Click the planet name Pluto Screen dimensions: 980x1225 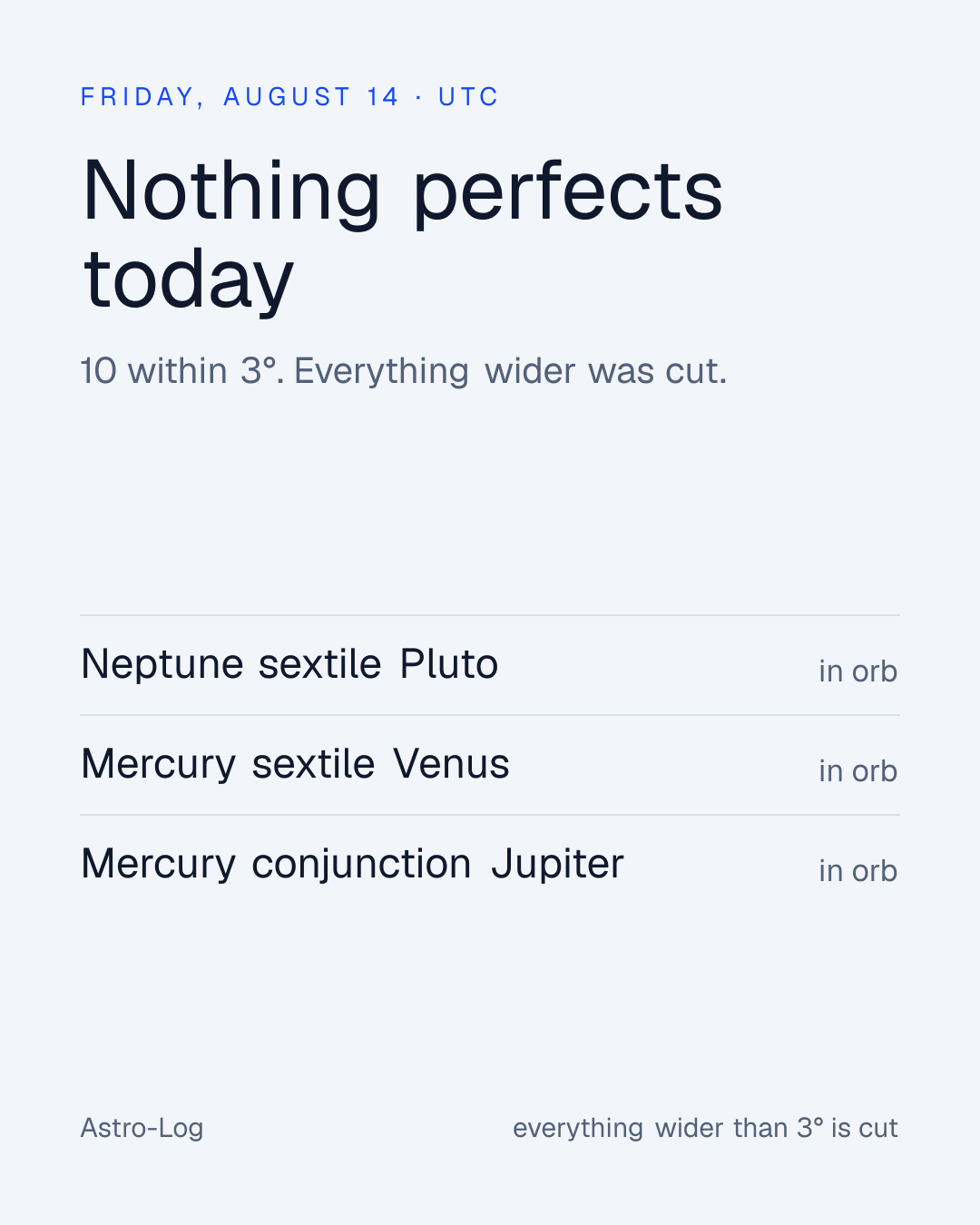pyautogui.click(x=449, y=664)
